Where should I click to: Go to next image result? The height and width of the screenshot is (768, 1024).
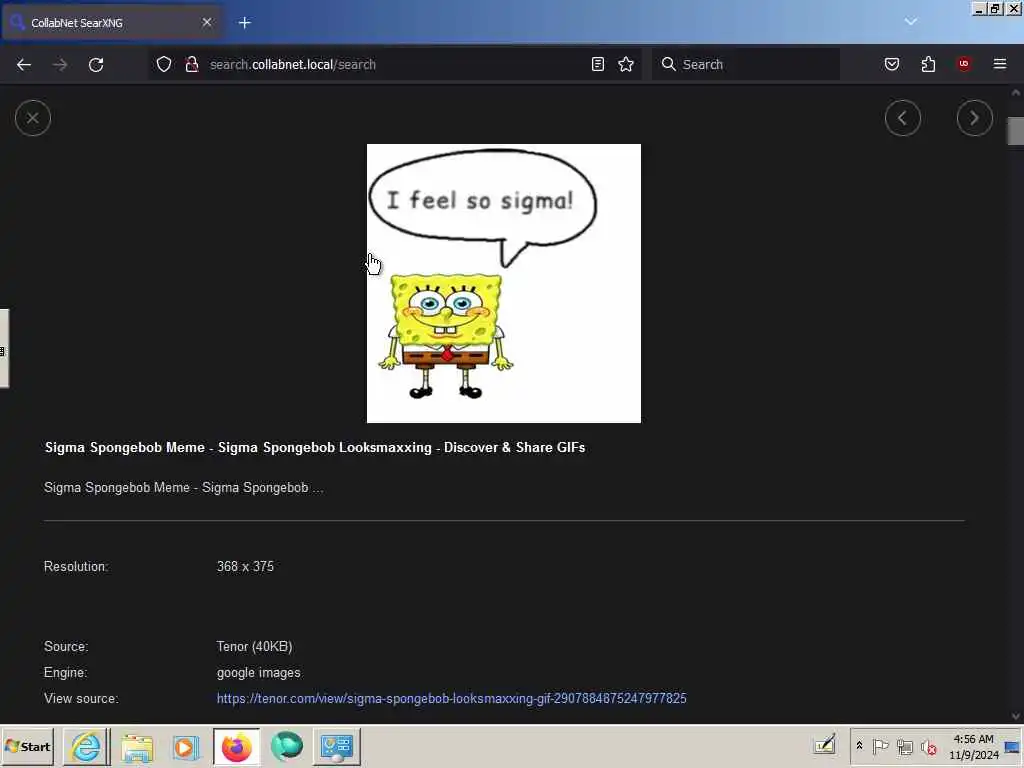click(974, 118)
